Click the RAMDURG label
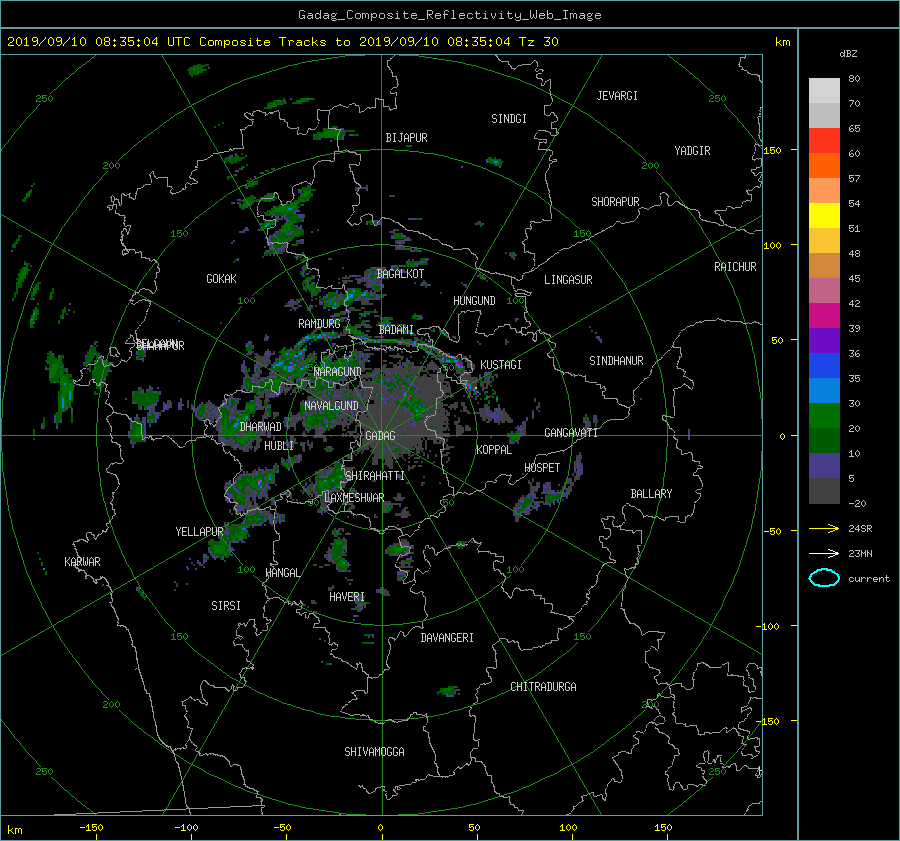The height and width of the screenshot is (841, 900). [319, 324]
